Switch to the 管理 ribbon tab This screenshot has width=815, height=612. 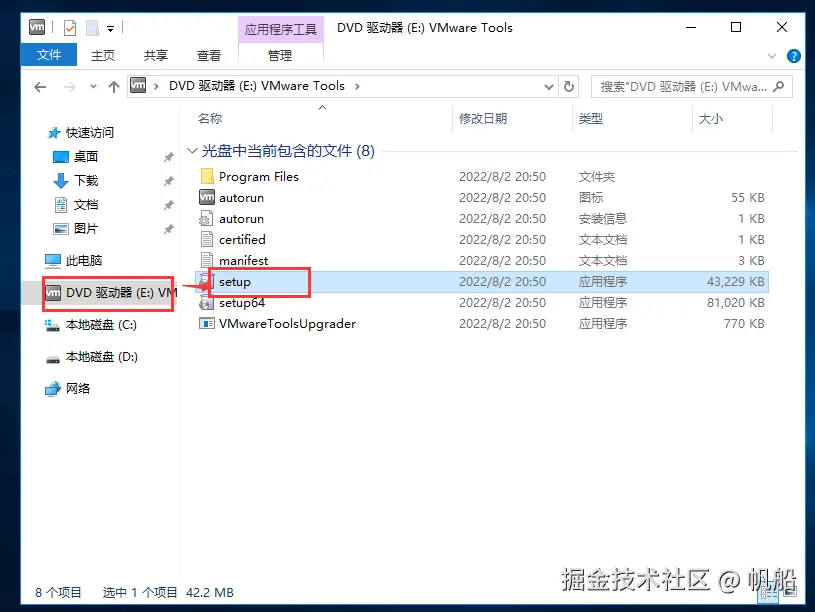280,55
